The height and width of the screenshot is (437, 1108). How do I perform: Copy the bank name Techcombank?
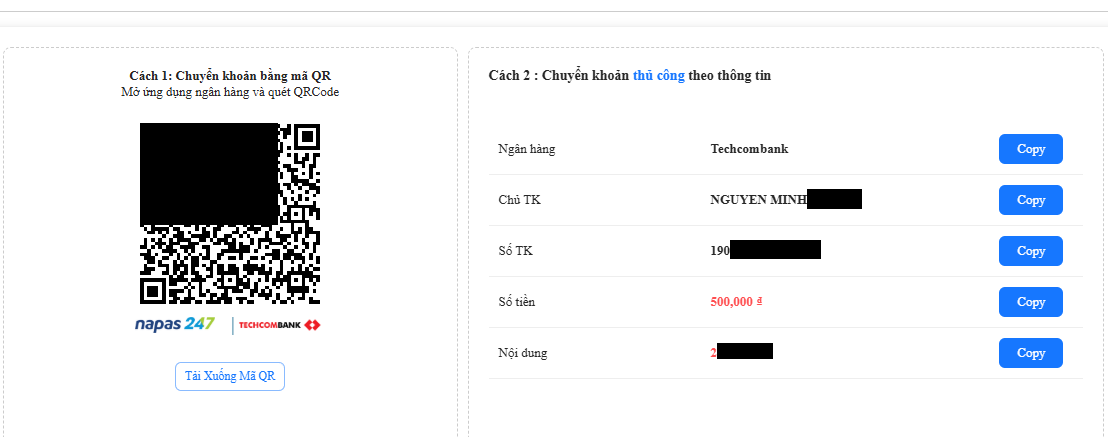[x=1030, y=149]
